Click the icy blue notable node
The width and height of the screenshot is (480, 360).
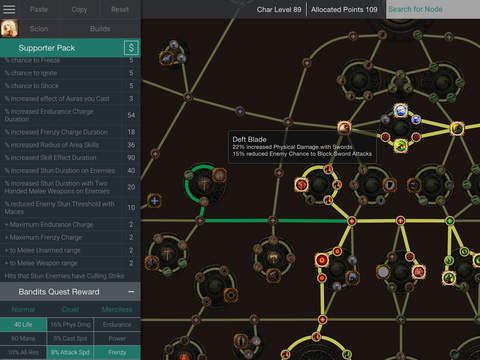(x=400, y=110)
